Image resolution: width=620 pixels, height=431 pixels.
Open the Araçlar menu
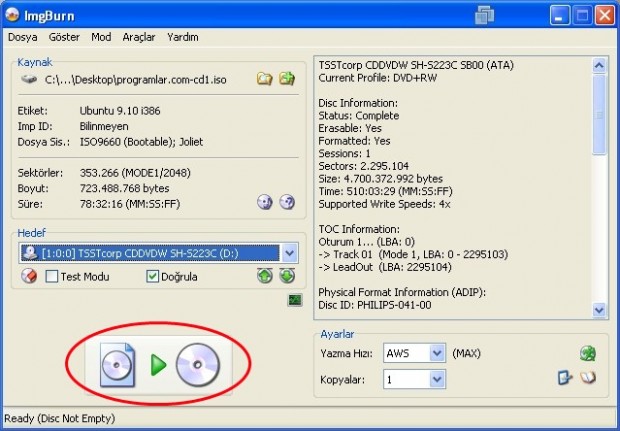pyautogui.click(x=139, y=37)
